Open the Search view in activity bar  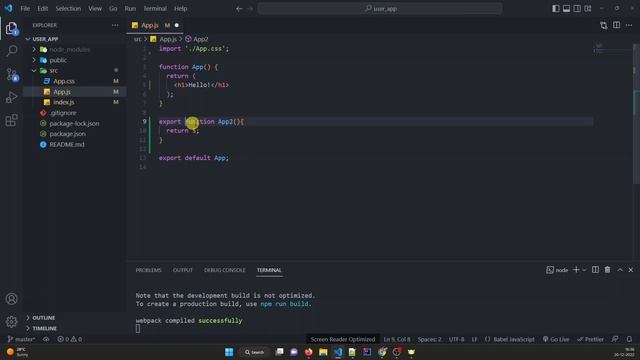coord(11,51)
